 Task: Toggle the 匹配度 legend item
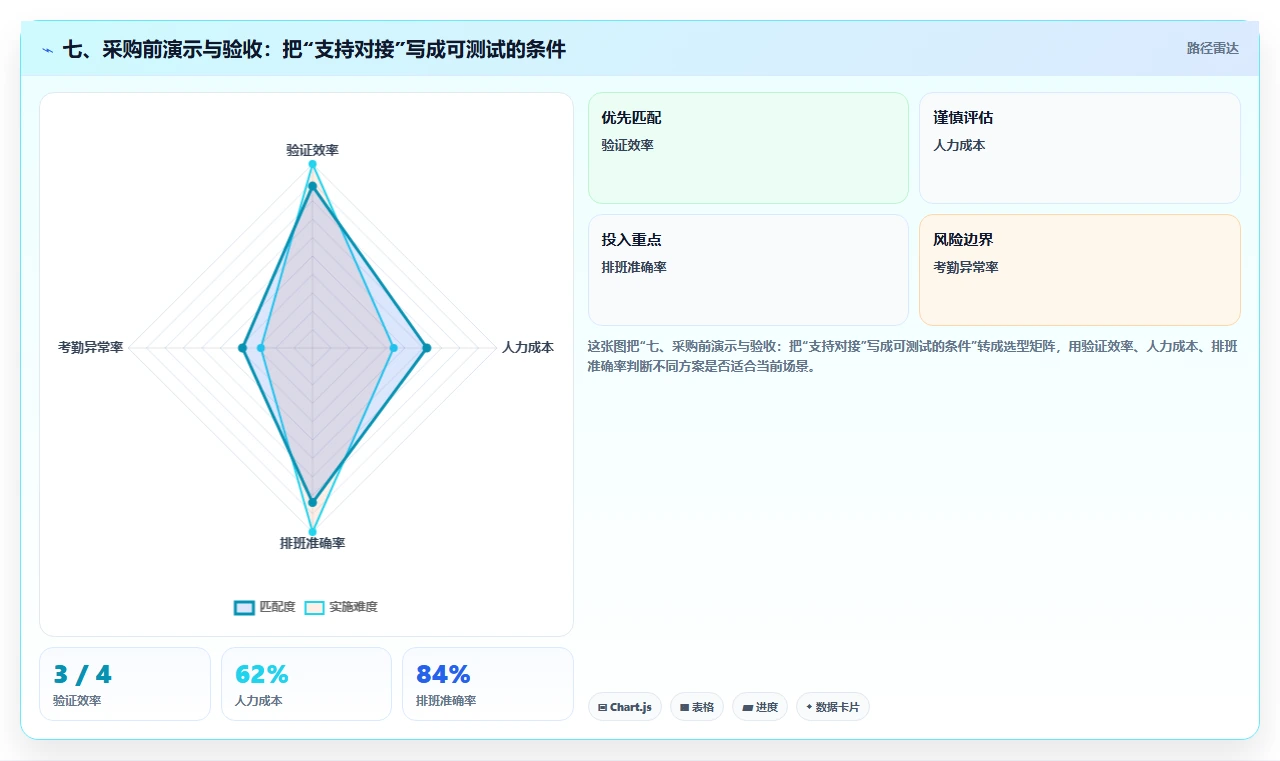pyautogui.click(x=265, y=607)
